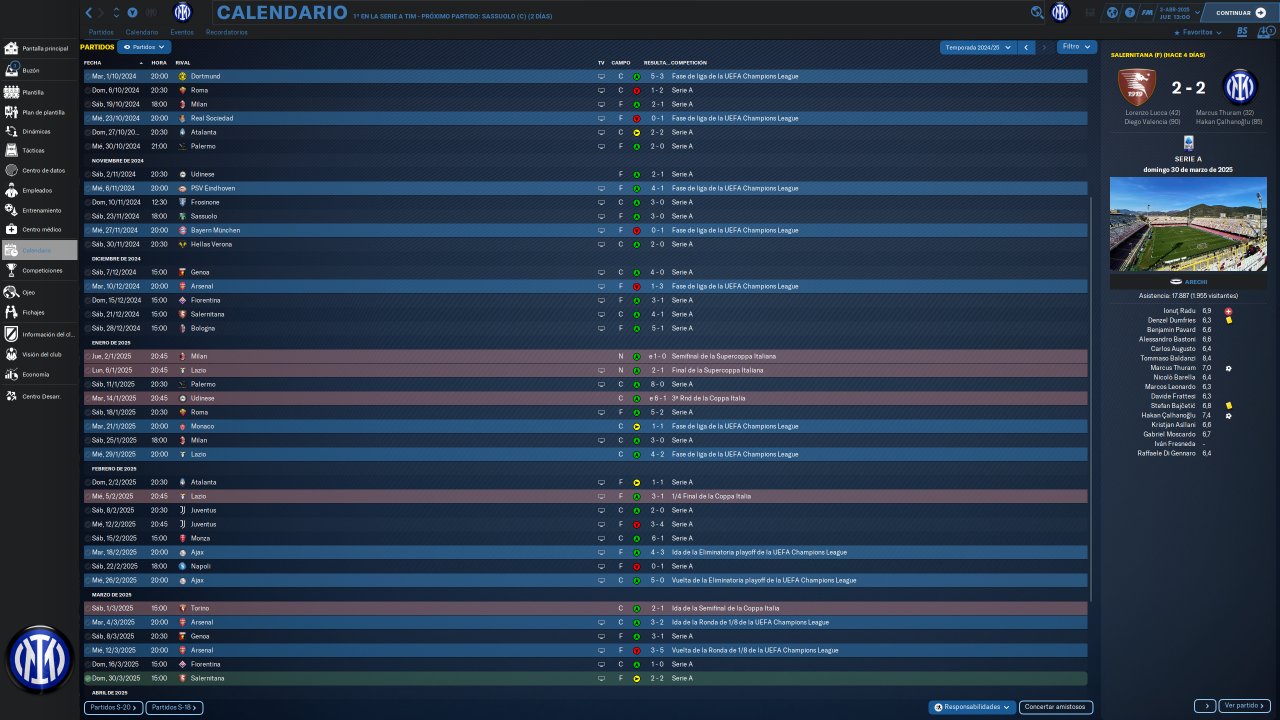Image resolution: width=1280 pixels, height=720 pixels.
Task: Open the Bayern München fixture row
Action: coord(585,230)
